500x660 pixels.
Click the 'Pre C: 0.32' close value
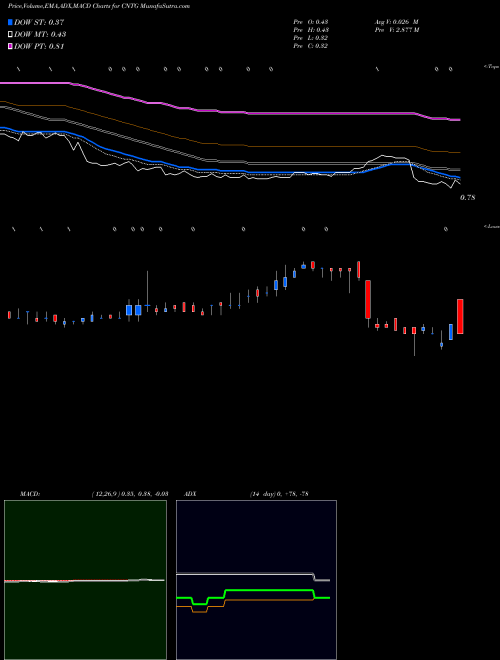coord(311,46)
